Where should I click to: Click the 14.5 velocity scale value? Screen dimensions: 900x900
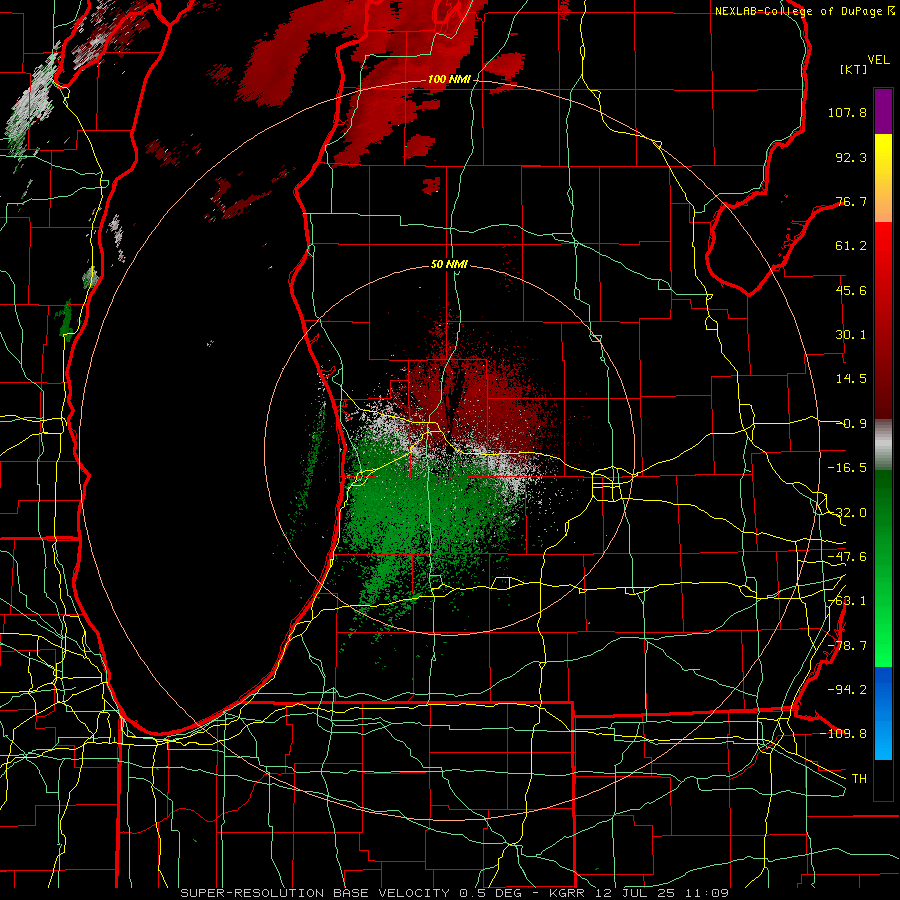tap(851, 379)
